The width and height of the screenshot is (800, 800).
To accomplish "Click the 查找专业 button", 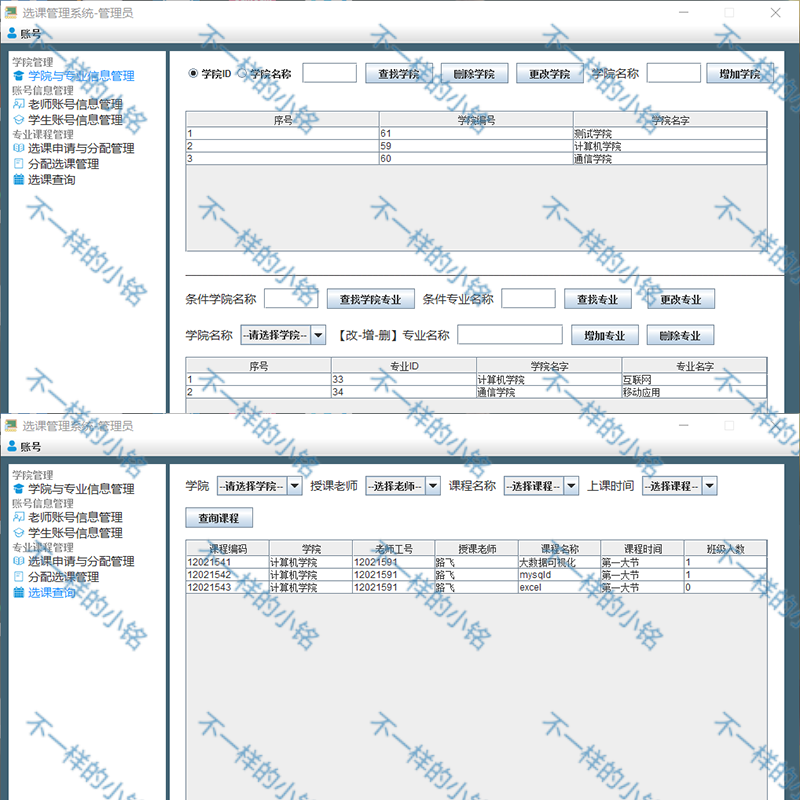I will click(598, 299).
